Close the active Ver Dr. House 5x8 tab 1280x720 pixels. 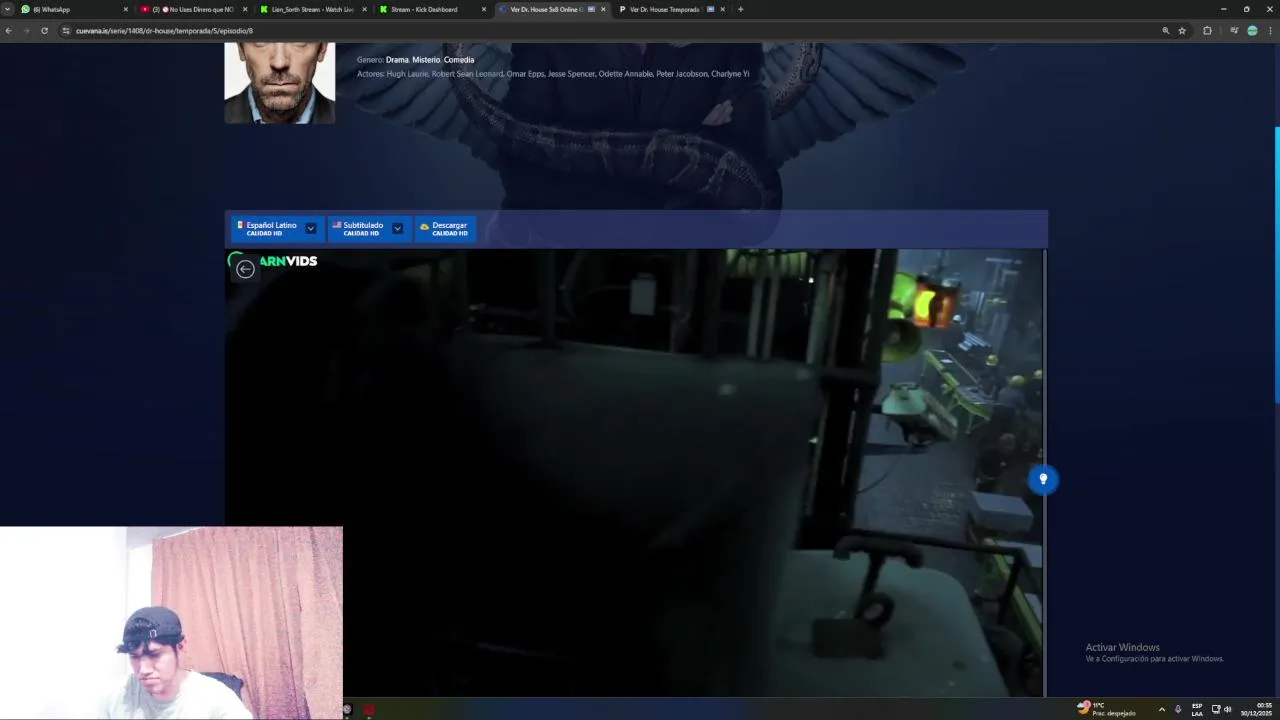point(603,9)
